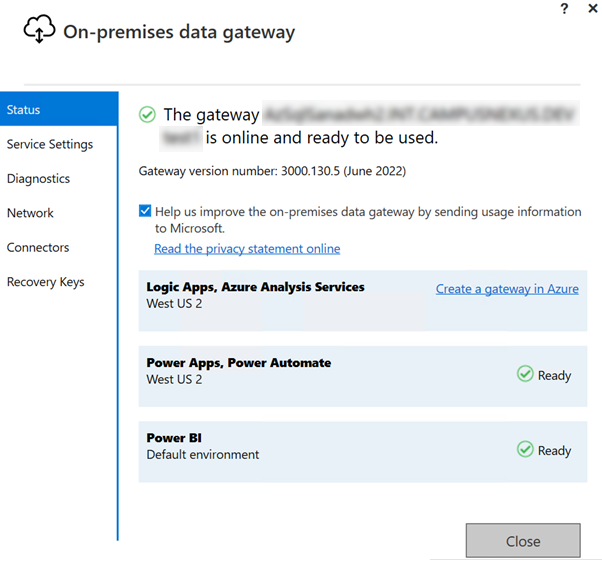Switch to the Diagnostics tab
Image resolution: width=602 pixels, height=564 pixels.
coord(38,179)
